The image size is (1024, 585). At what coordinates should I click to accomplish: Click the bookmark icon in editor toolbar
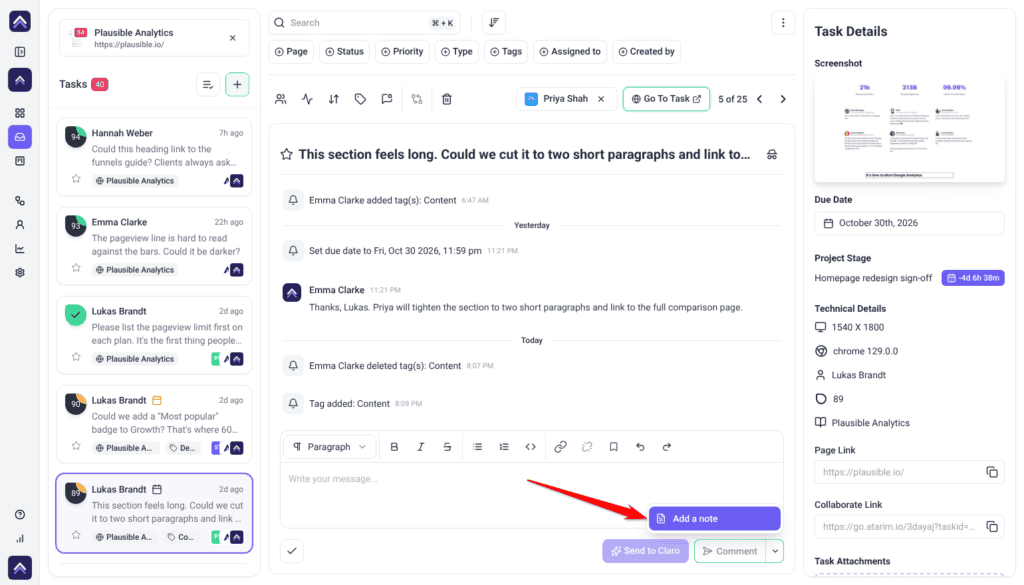pos(613,447)
